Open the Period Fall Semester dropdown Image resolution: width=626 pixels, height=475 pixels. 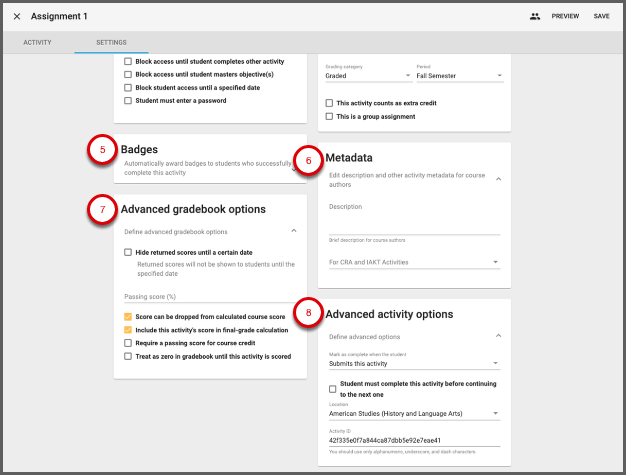pos(458,76)
